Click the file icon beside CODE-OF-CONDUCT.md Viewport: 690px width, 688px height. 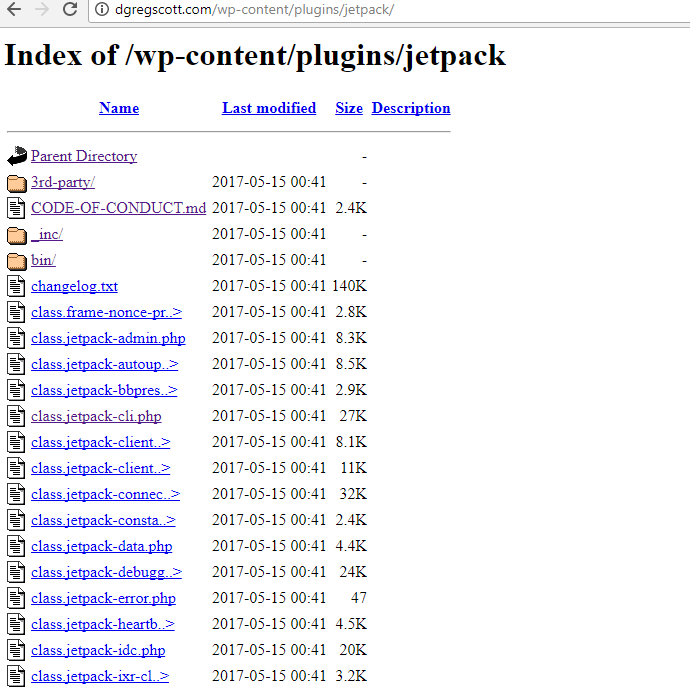click(x=16, y=208)
